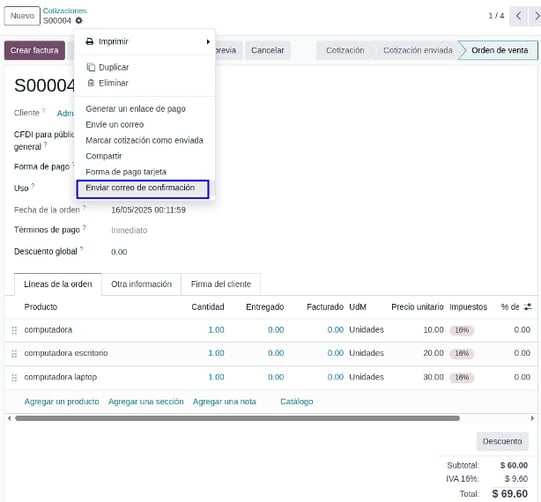Image resolution: width=541 pixels, height=502 pixels.
Task: Open the column settings adjust icon
Action: pos(528,307)
